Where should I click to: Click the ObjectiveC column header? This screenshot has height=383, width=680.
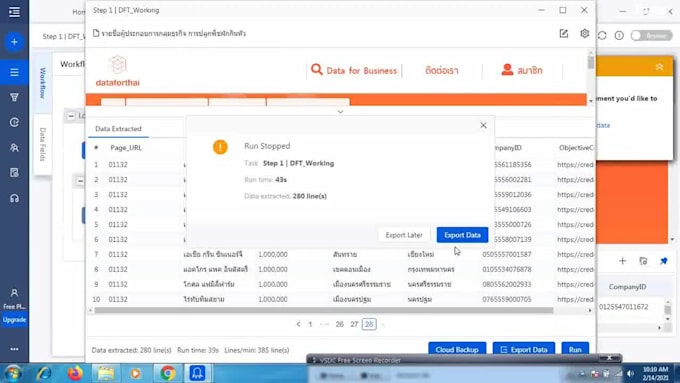(576, 148)
